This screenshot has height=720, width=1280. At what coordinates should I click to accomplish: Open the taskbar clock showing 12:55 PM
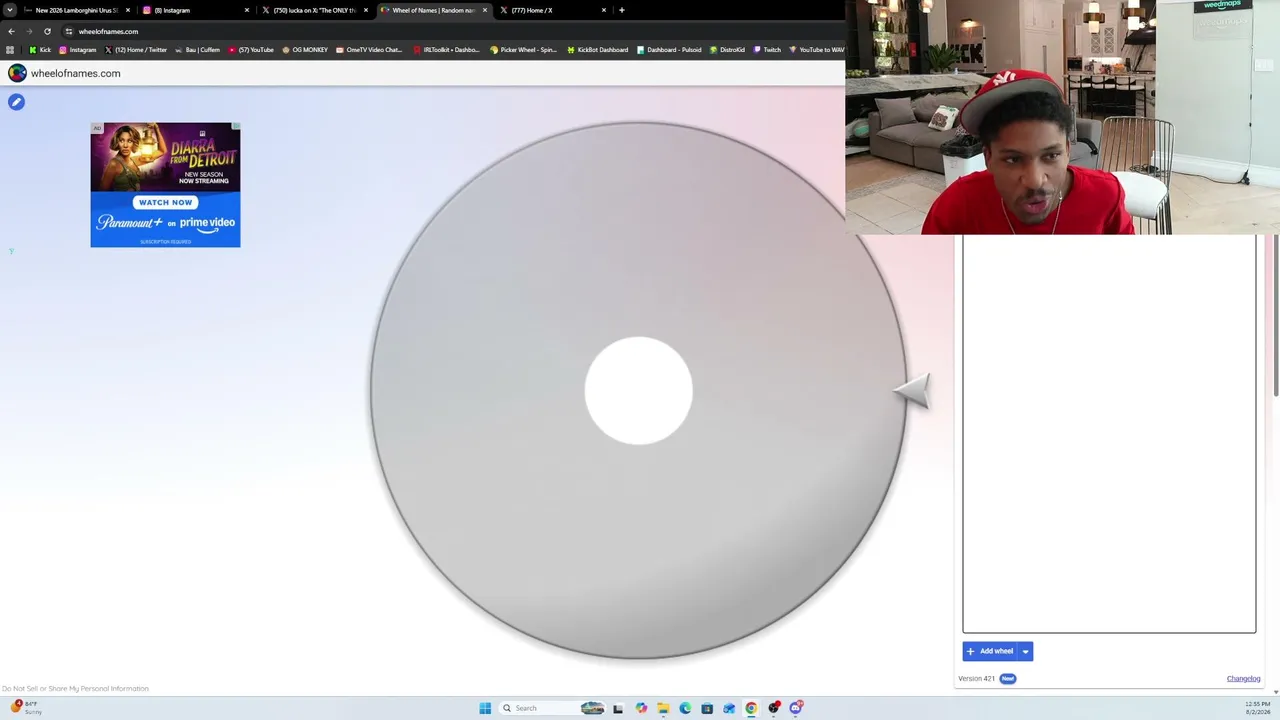1258,708
